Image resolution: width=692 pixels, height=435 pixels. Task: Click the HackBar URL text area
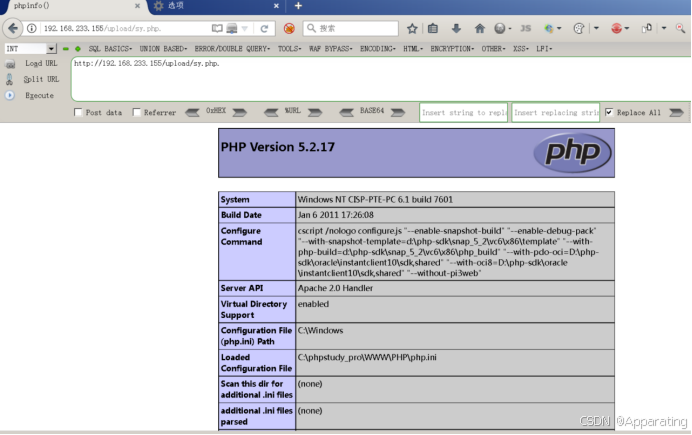[x=380, y=79]
